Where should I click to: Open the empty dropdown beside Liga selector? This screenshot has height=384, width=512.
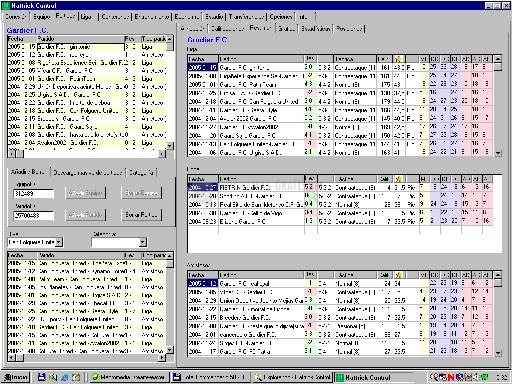(x=142, y=242)
